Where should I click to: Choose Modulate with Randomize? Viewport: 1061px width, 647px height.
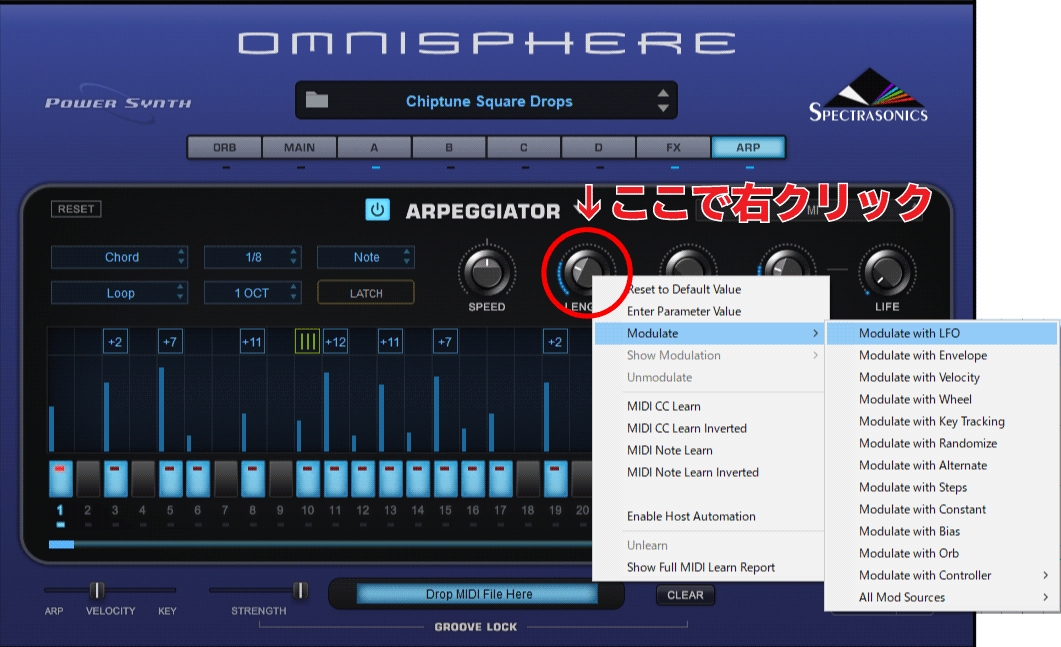[x=941, y=443]
